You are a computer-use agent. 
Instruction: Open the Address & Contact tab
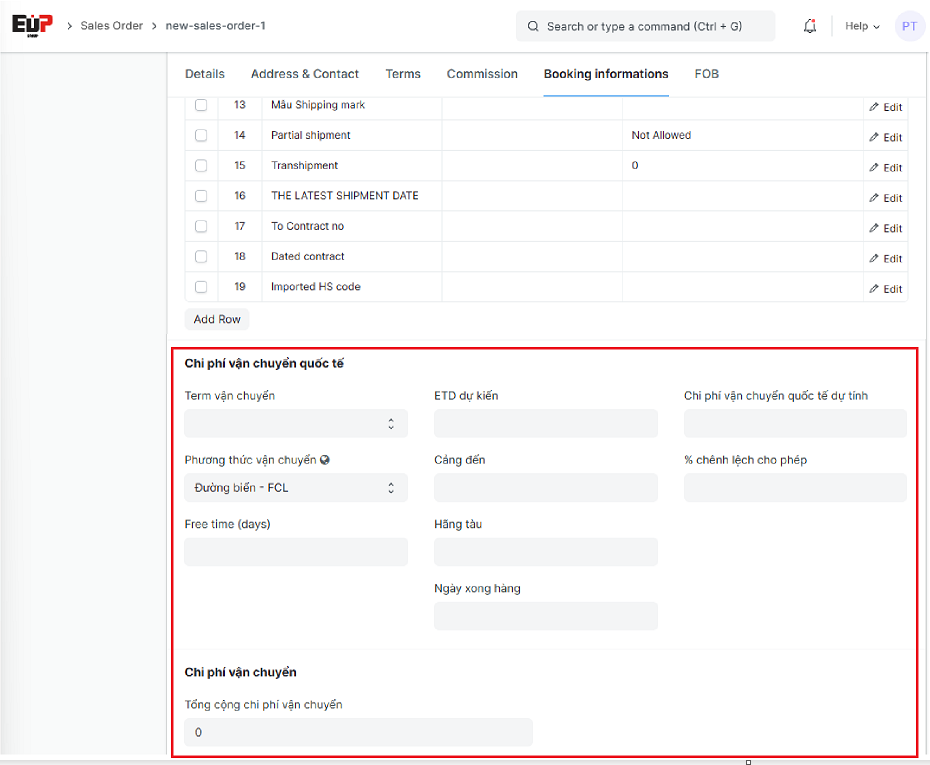point(305,74)
